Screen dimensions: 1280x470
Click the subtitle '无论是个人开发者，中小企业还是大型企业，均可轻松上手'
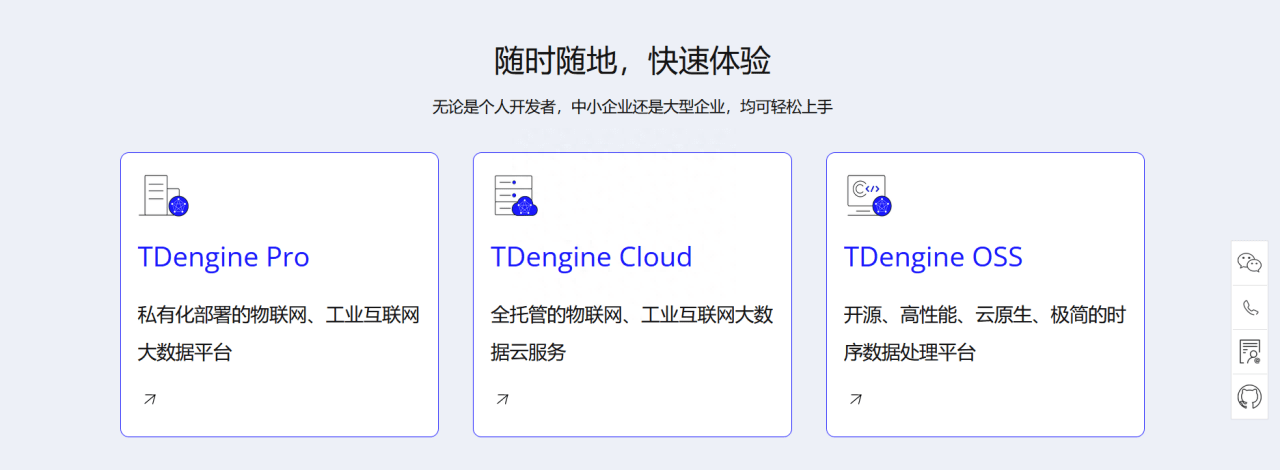pos(632,107)
